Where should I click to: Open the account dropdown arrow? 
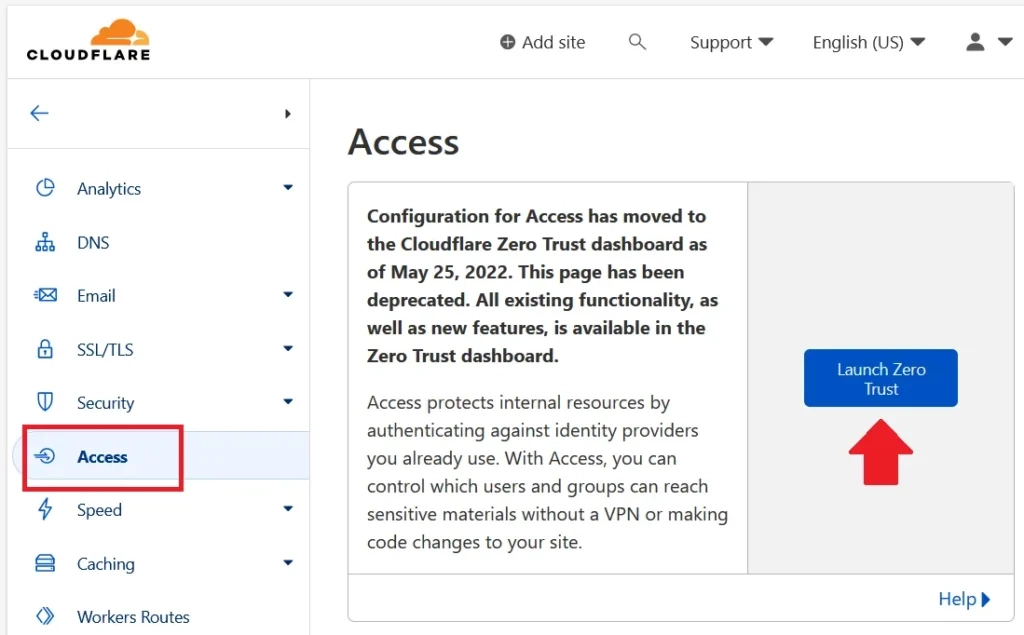click(x=1005, y=42)
